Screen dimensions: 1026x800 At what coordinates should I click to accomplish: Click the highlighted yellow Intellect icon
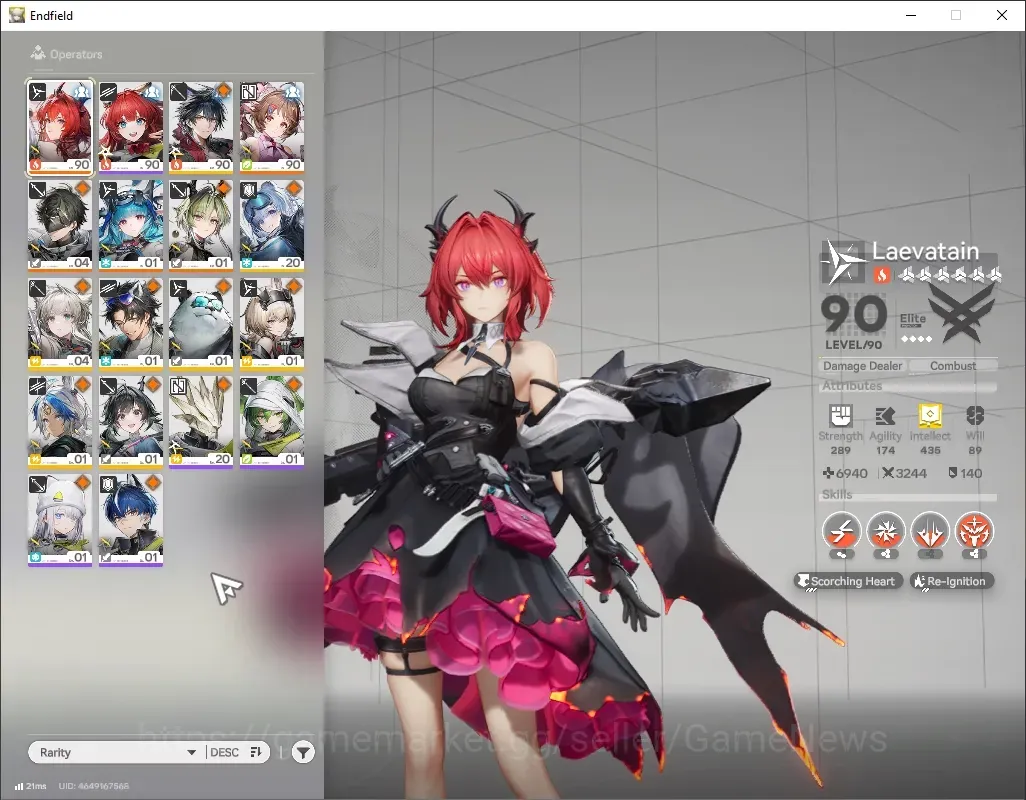[x=930, y=415]
